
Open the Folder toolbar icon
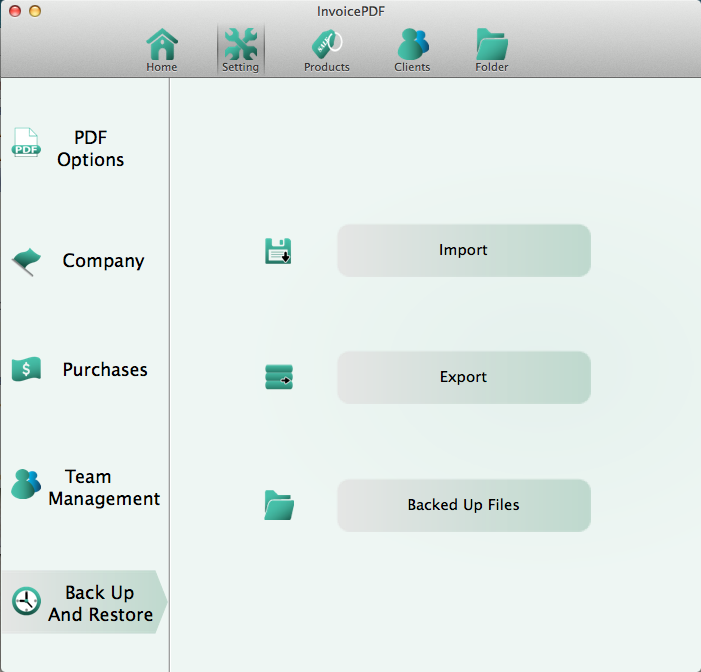point(492,44)
